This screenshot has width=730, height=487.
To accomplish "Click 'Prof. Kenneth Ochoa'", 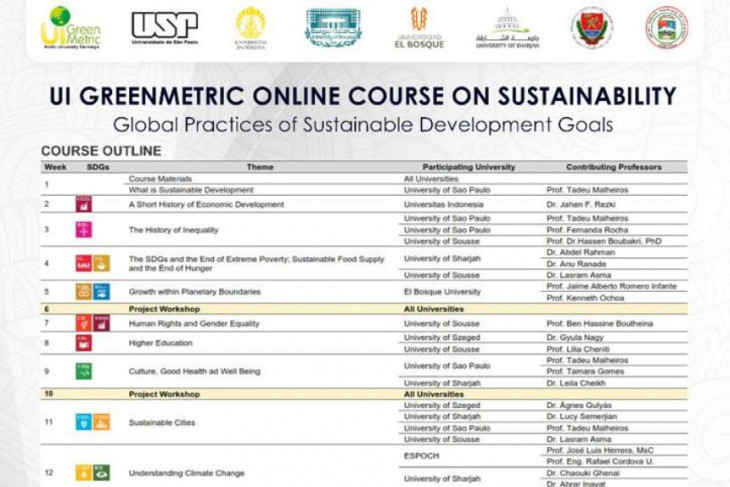I will click(585, 298).
